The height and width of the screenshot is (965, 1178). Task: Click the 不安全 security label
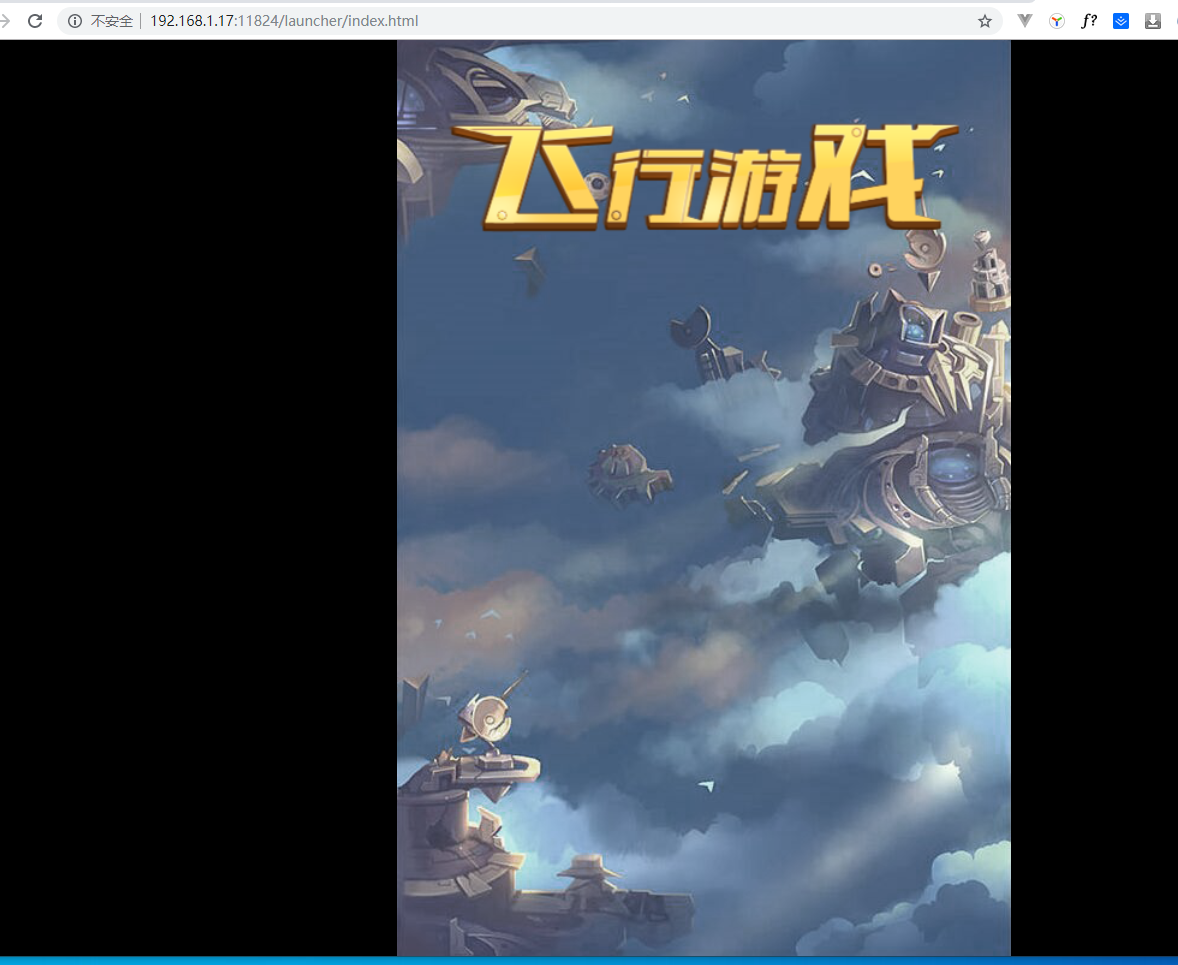111,21
